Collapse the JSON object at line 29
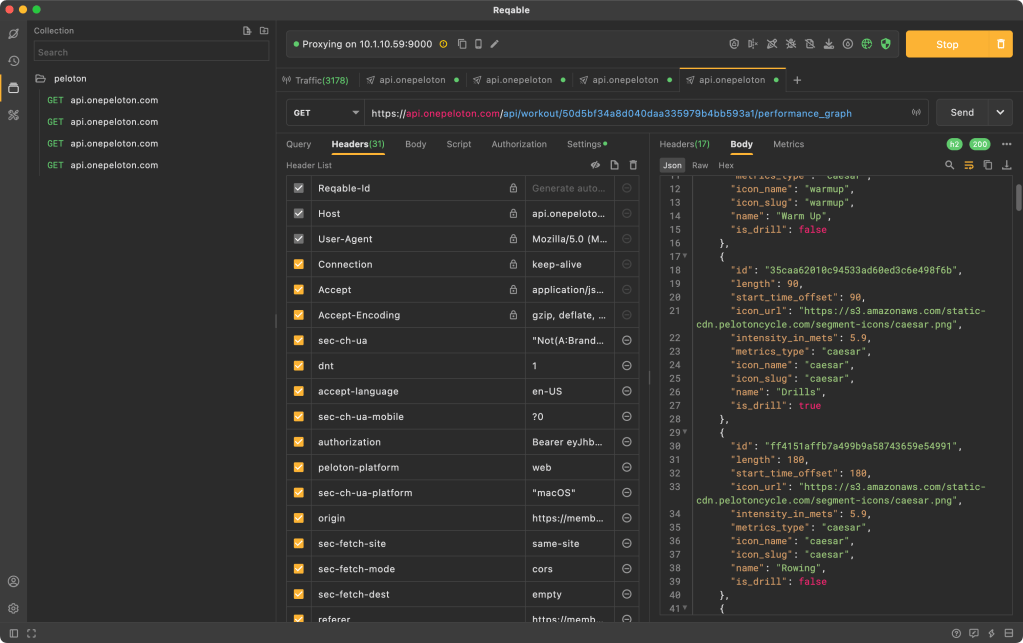The image size is (1023, 643). (x=685, y=432)
